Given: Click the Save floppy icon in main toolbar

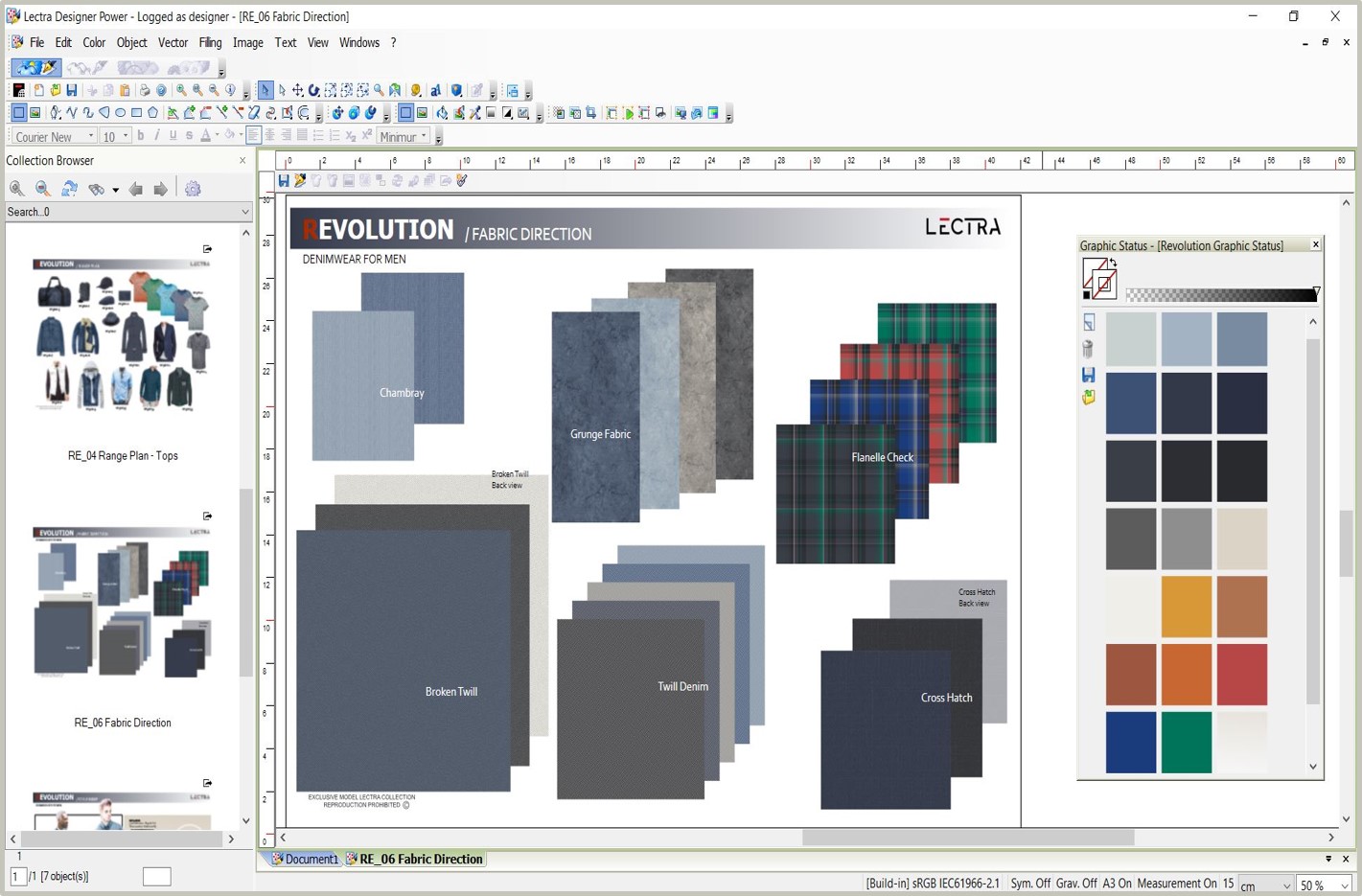Looking at the screenshot, I should 72,90.
